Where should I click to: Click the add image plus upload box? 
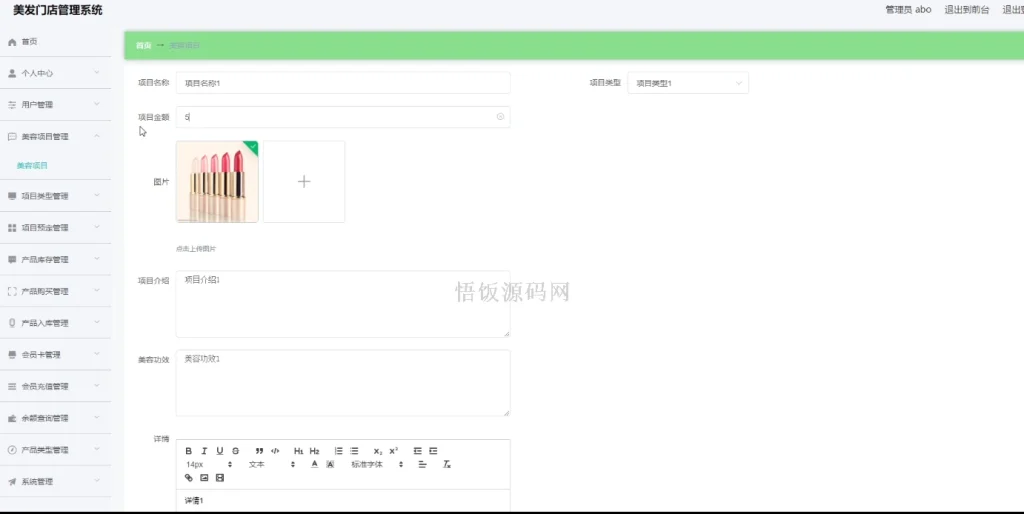[x=304, y=182]
